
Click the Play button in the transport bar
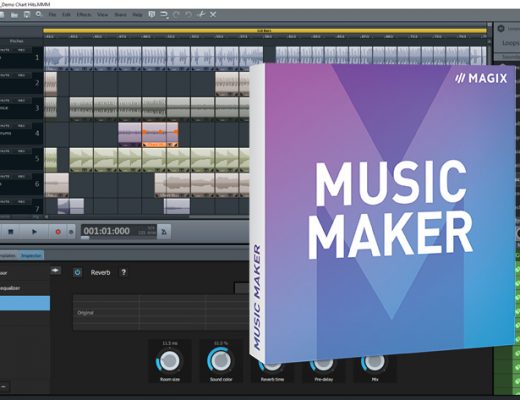tap(34, 232)
